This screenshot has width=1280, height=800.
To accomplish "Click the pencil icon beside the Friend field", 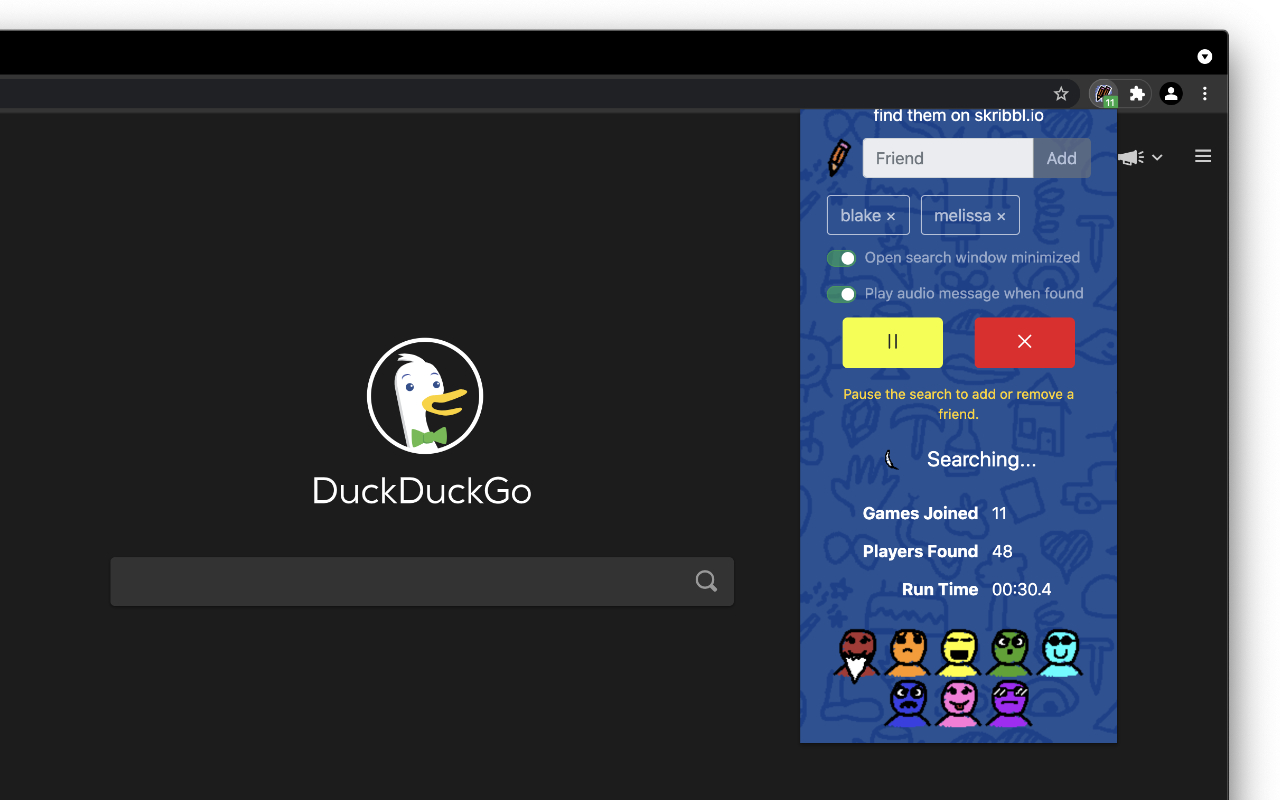I will click(839, 158).
